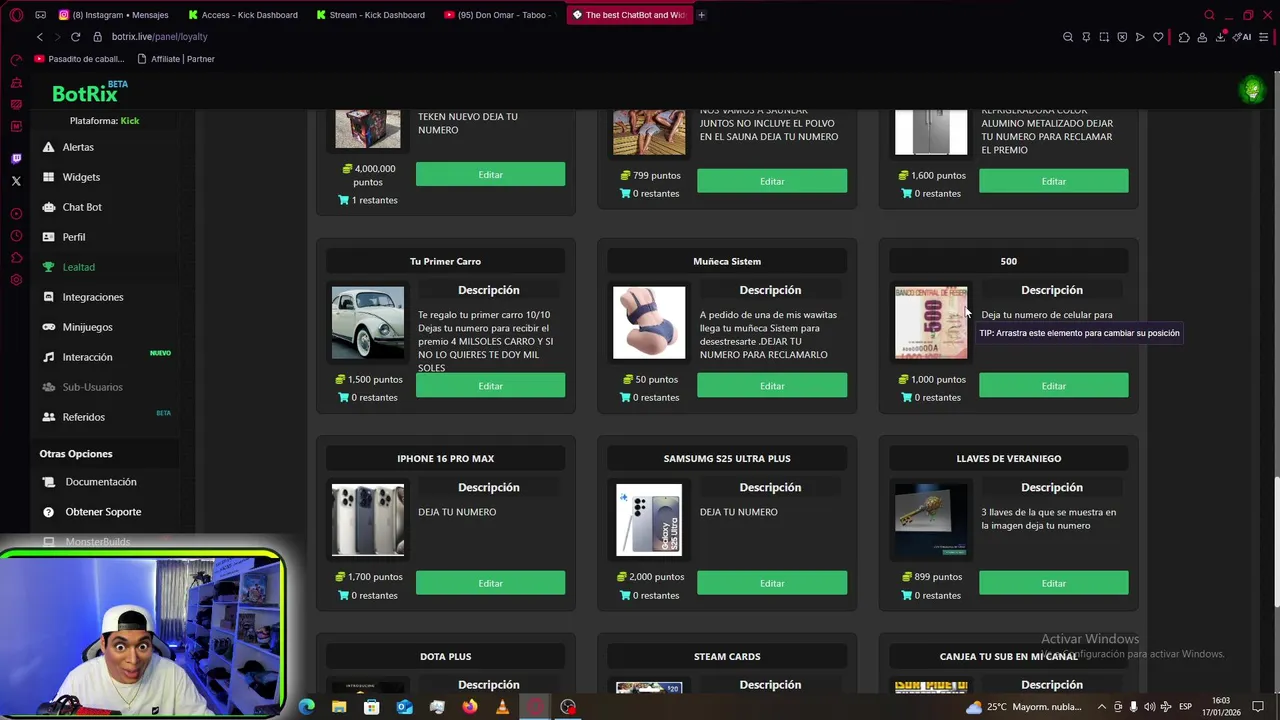
Task: Open File Explorer from the taskbar
Action: click(x=339, y=707)
